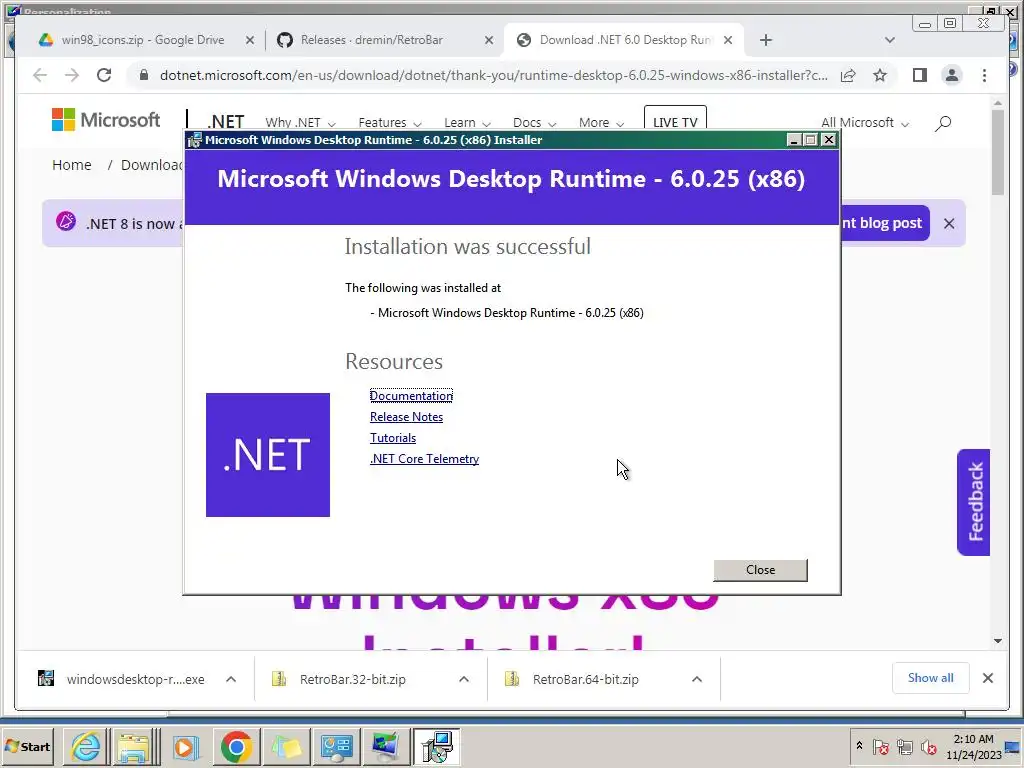
Task: Open the muted volume tray icon
Action: [928, 746]
